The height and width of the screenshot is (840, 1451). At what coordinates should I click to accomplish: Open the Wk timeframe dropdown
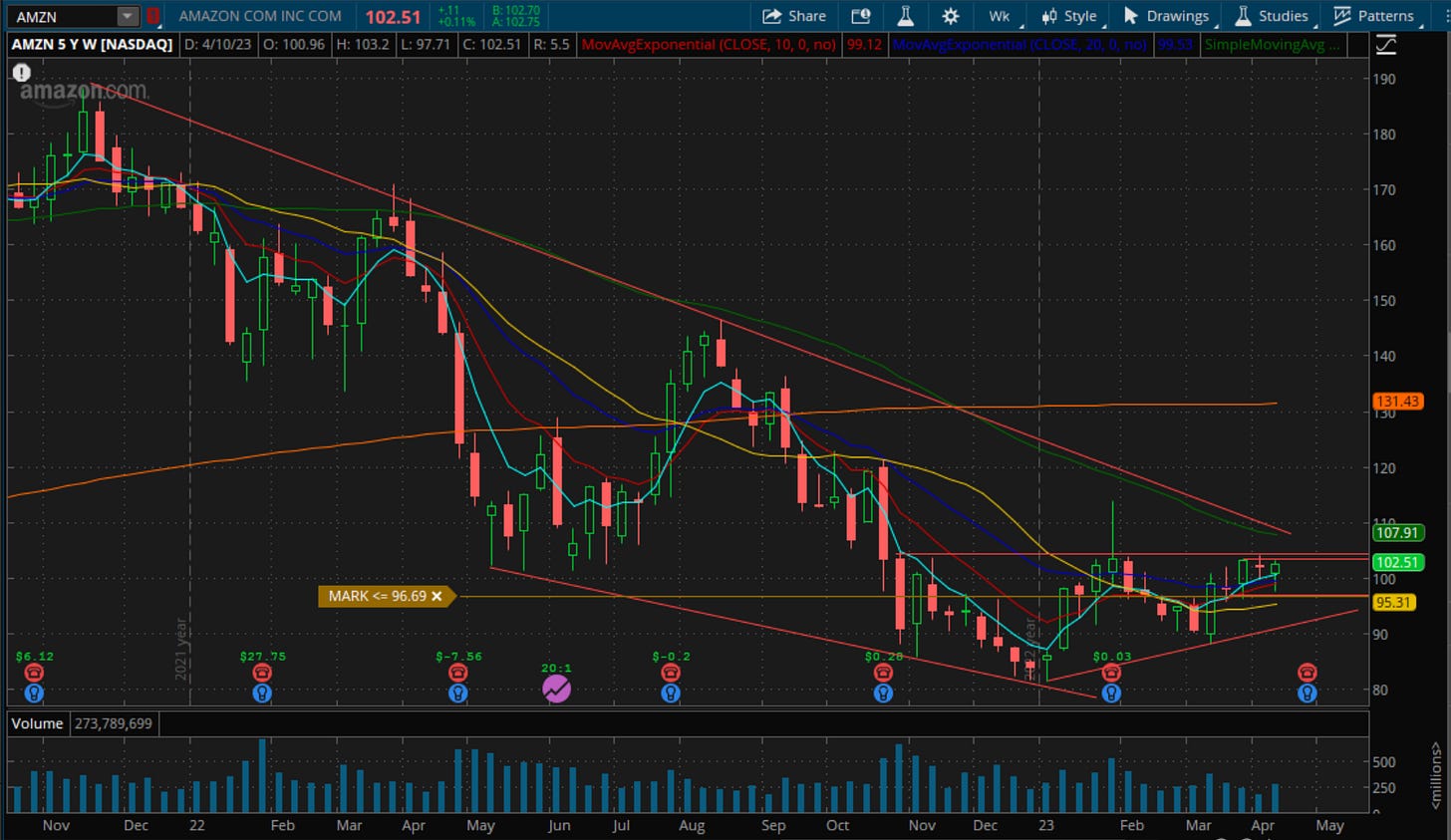[x=1000, y=16]
